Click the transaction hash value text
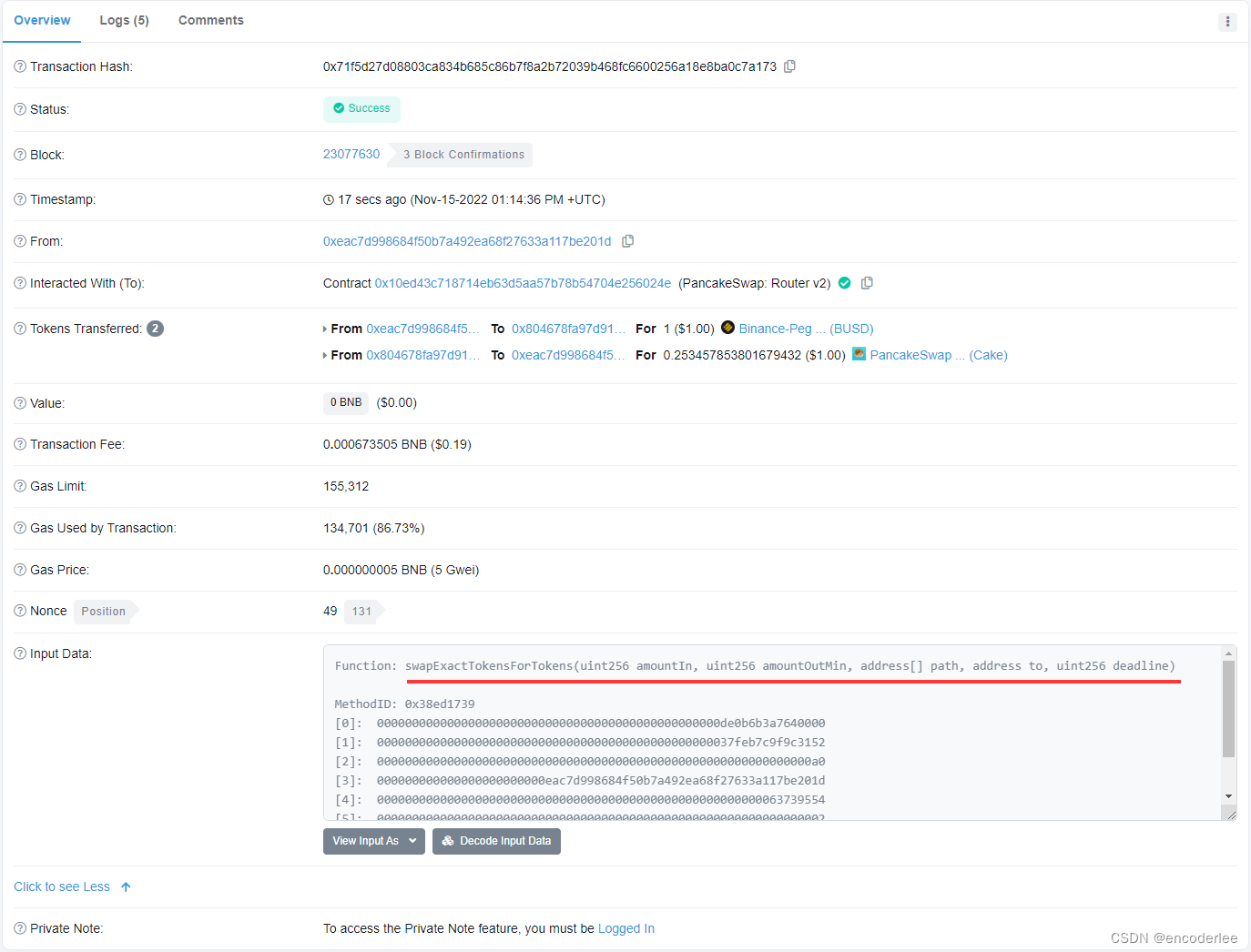Viewport: 1251px width, 952px height. (x=550, y=66)
